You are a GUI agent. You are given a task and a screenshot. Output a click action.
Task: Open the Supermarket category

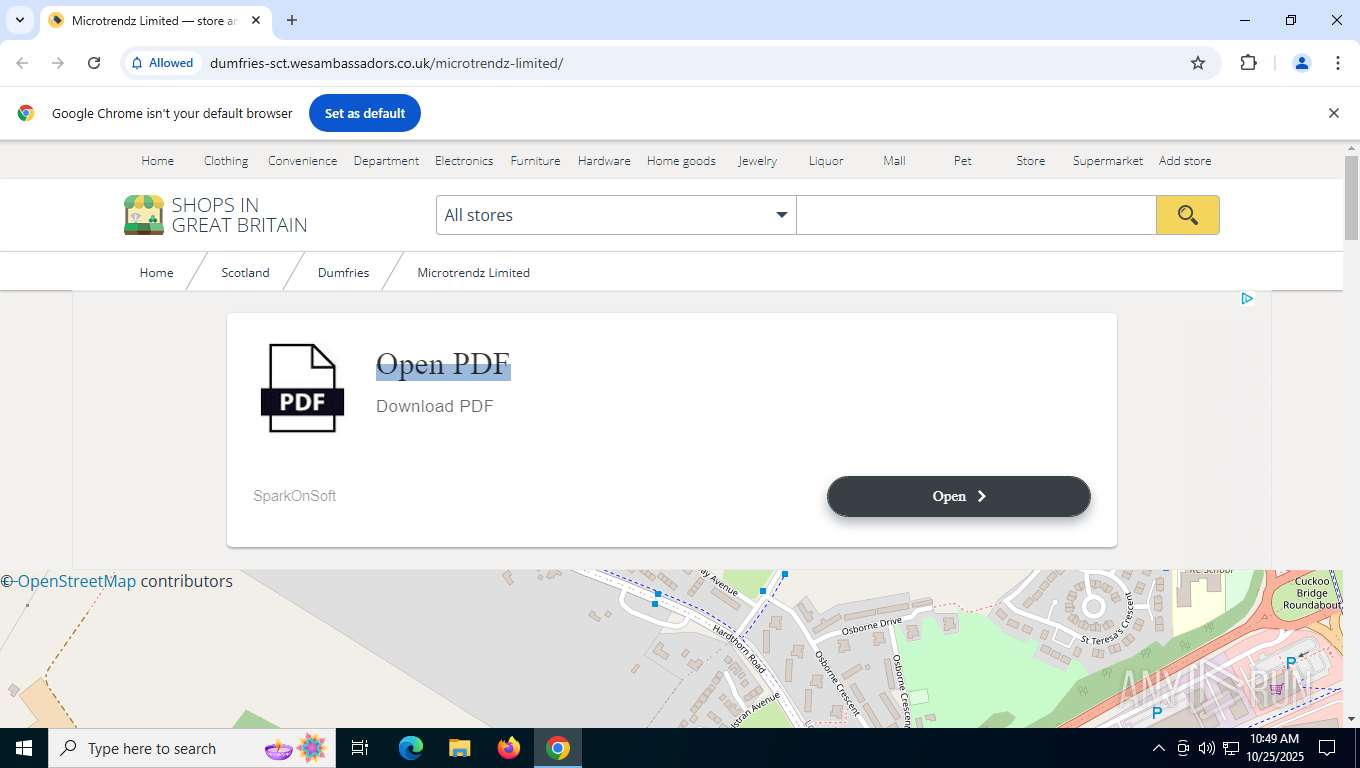pos(1107,161)
